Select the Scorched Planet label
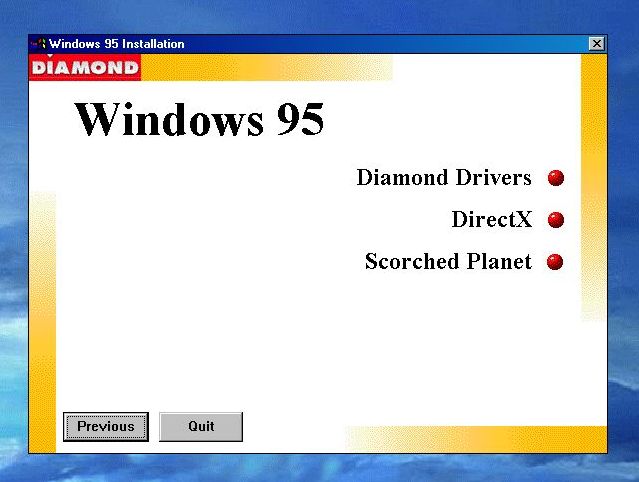 (448, 261)
